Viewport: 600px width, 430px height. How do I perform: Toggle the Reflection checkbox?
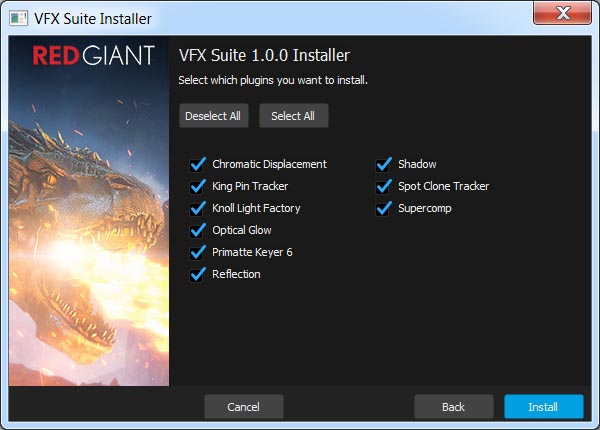tap(198, 274)
